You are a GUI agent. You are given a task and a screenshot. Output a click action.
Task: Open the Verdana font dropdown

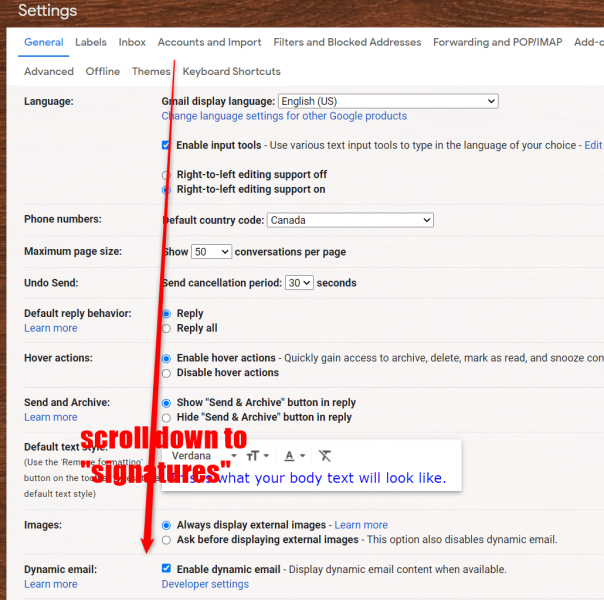[x=200, y=456]
